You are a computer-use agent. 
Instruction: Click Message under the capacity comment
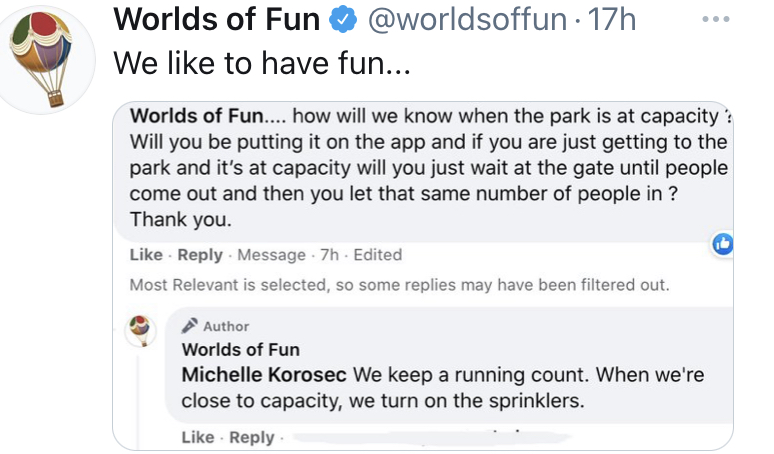point(271,255)
